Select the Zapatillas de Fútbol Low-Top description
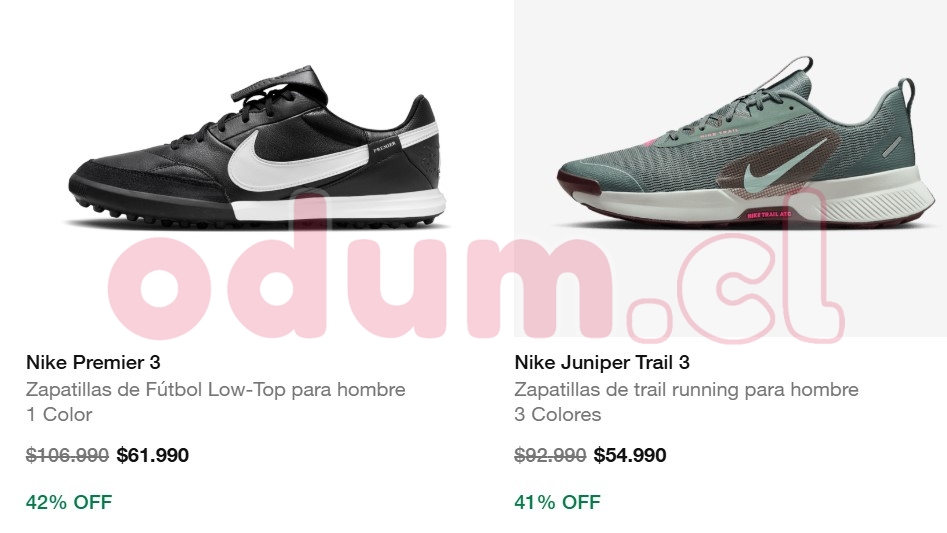This screenshot has height=533, width=947. coord(216,389)
